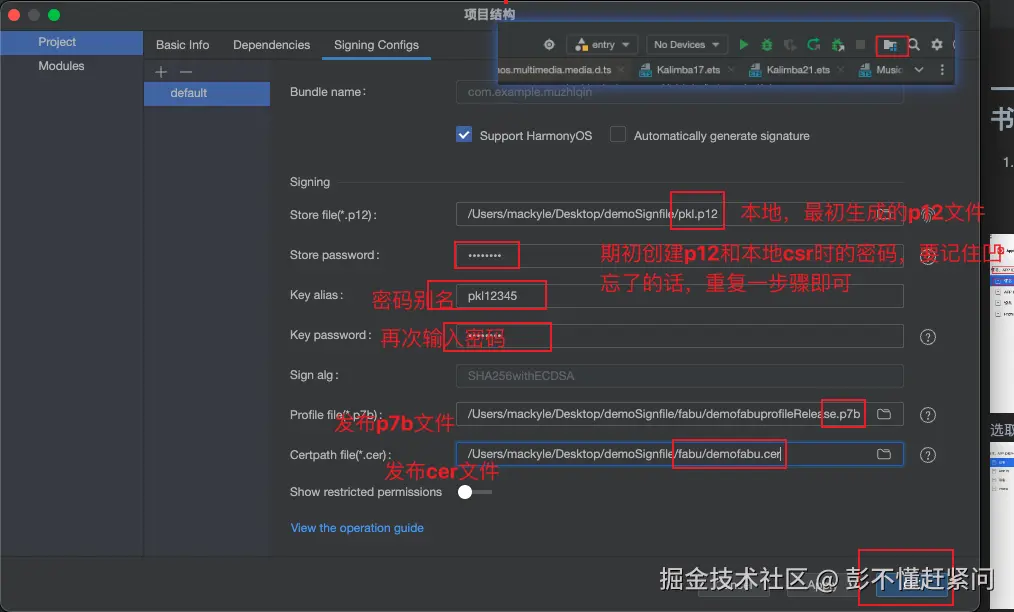Click the Run button in the toolbar
The width and height of the screenshot is (1014, 612).
pyautogui.click(x=744, y=45)
